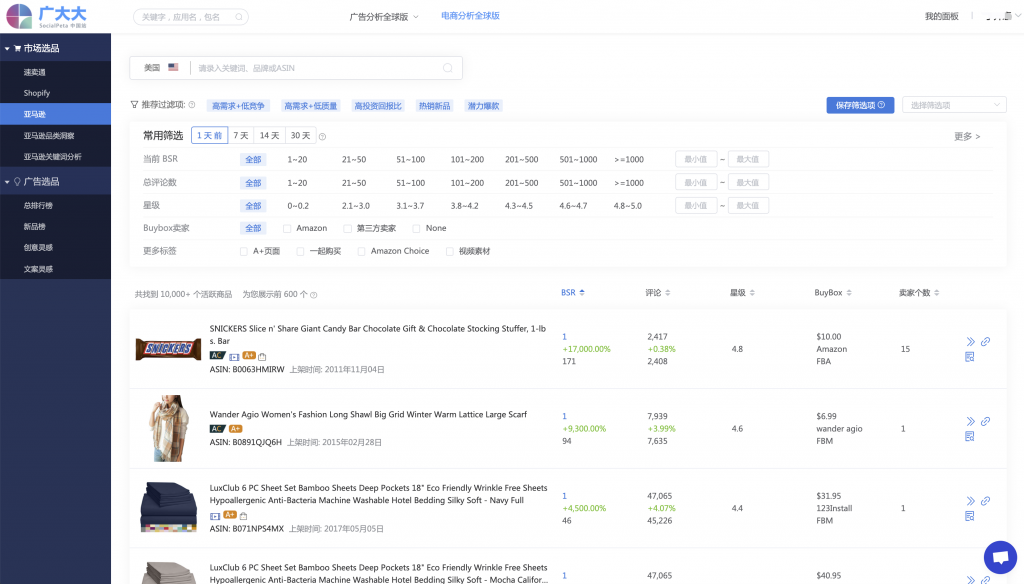Image resolution: width=1024 pixels, height=584 pixels.
Task: Click the info icon after the 30 天 tab
Action: click(323, 137)
